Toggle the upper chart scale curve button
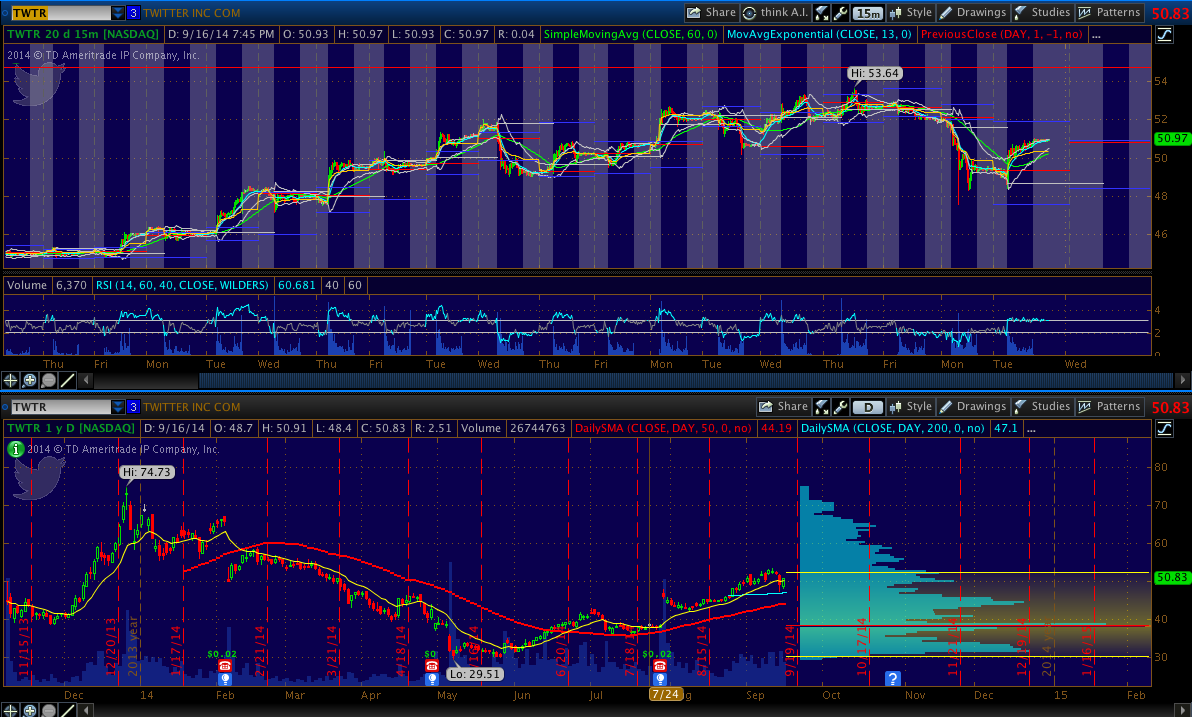The width and height of the screenshot is (1192, 717). 1165,35
